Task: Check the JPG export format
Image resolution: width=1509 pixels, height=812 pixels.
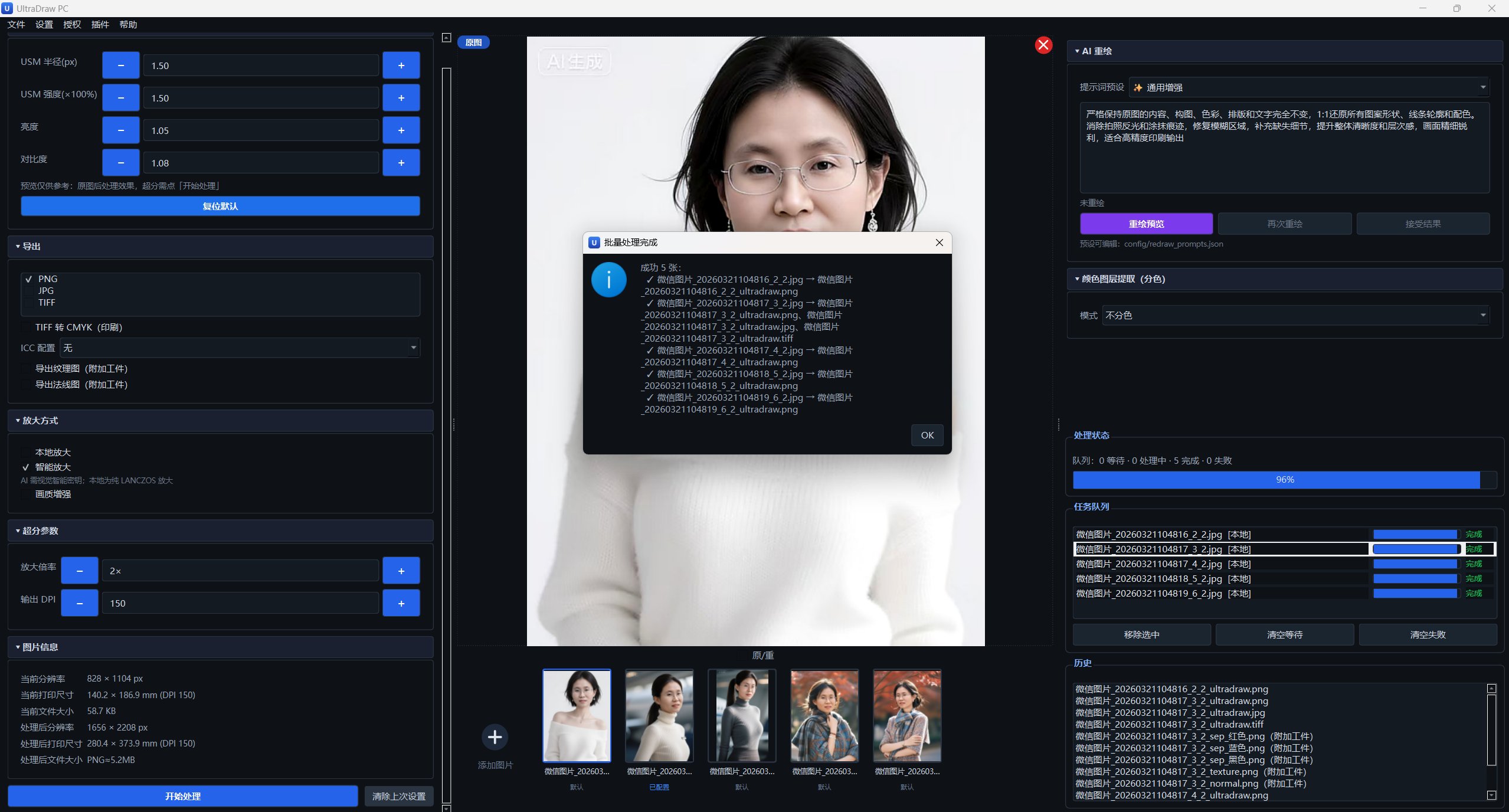Action: [29, 291]
